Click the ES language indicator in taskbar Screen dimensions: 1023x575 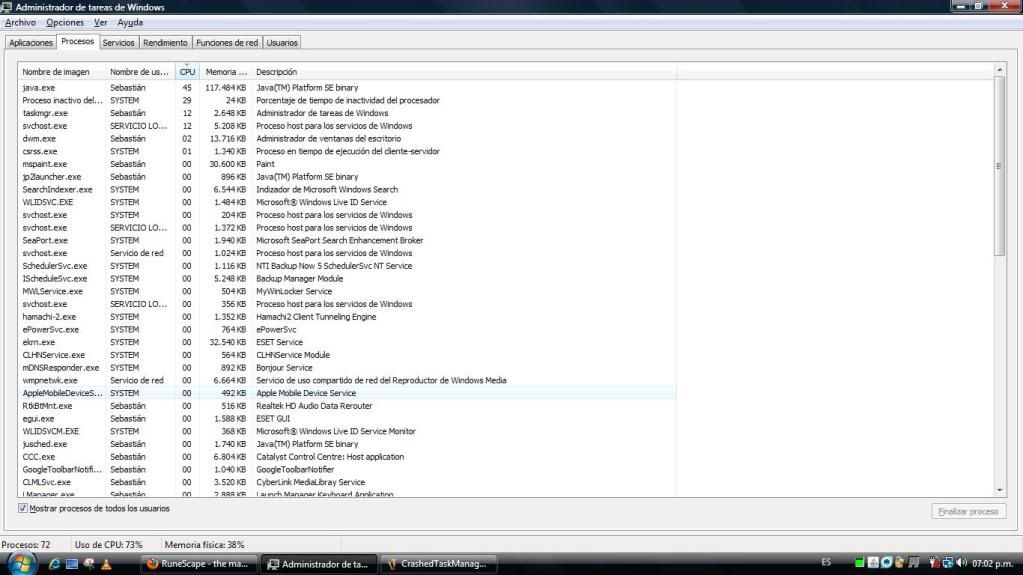point(826,563)
